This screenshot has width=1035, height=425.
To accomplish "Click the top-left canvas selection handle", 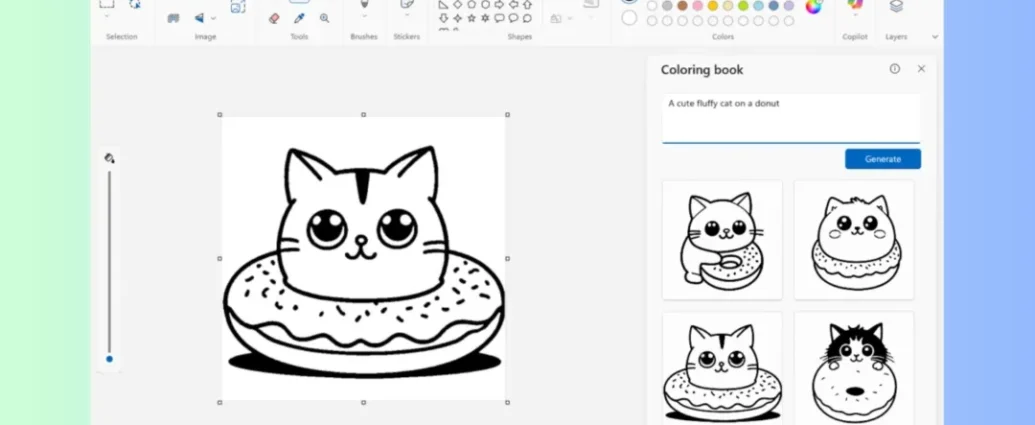I will pos(220,115).
